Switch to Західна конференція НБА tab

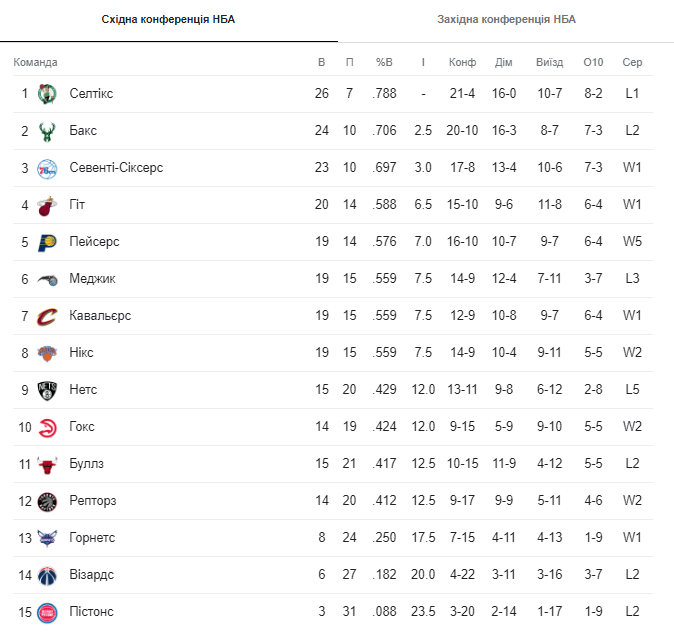tap(506, 20)
